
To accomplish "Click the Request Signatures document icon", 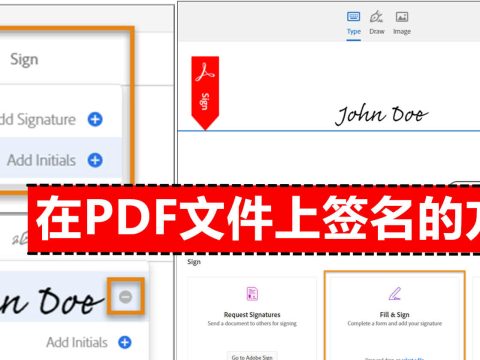I will click(x=252, y=294).
